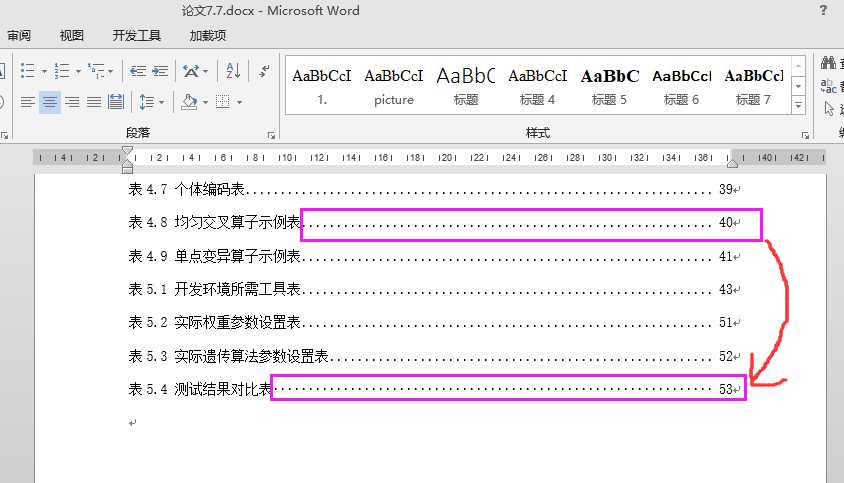Viewport: 844px width, 483px height.
Task: Click entry '表 4.9 单点变异算子示例表'
Action: click(214, 256)
